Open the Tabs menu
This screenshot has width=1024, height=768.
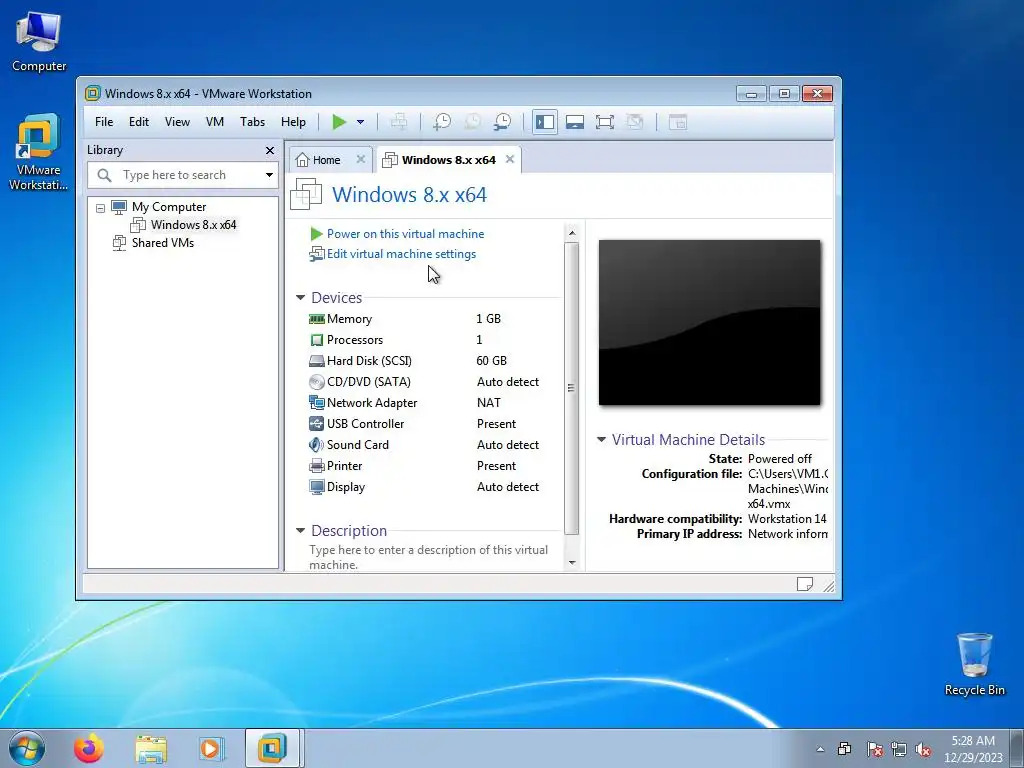(x=252, y=122)
